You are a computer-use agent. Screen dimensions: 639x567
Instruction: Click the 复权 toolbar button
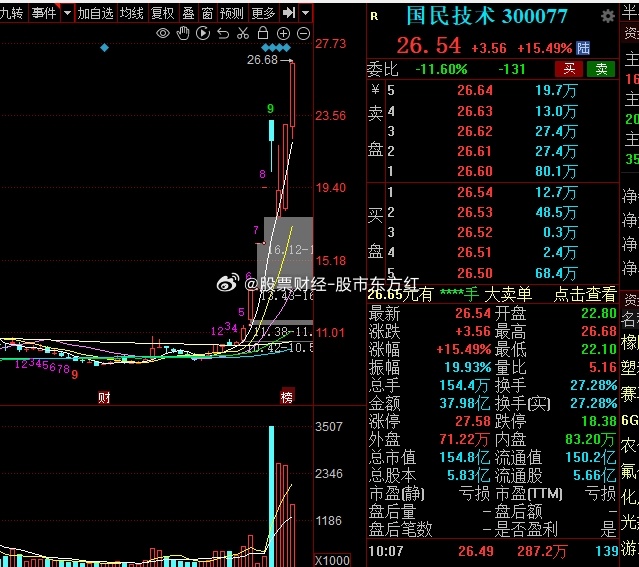coord(163,13)
